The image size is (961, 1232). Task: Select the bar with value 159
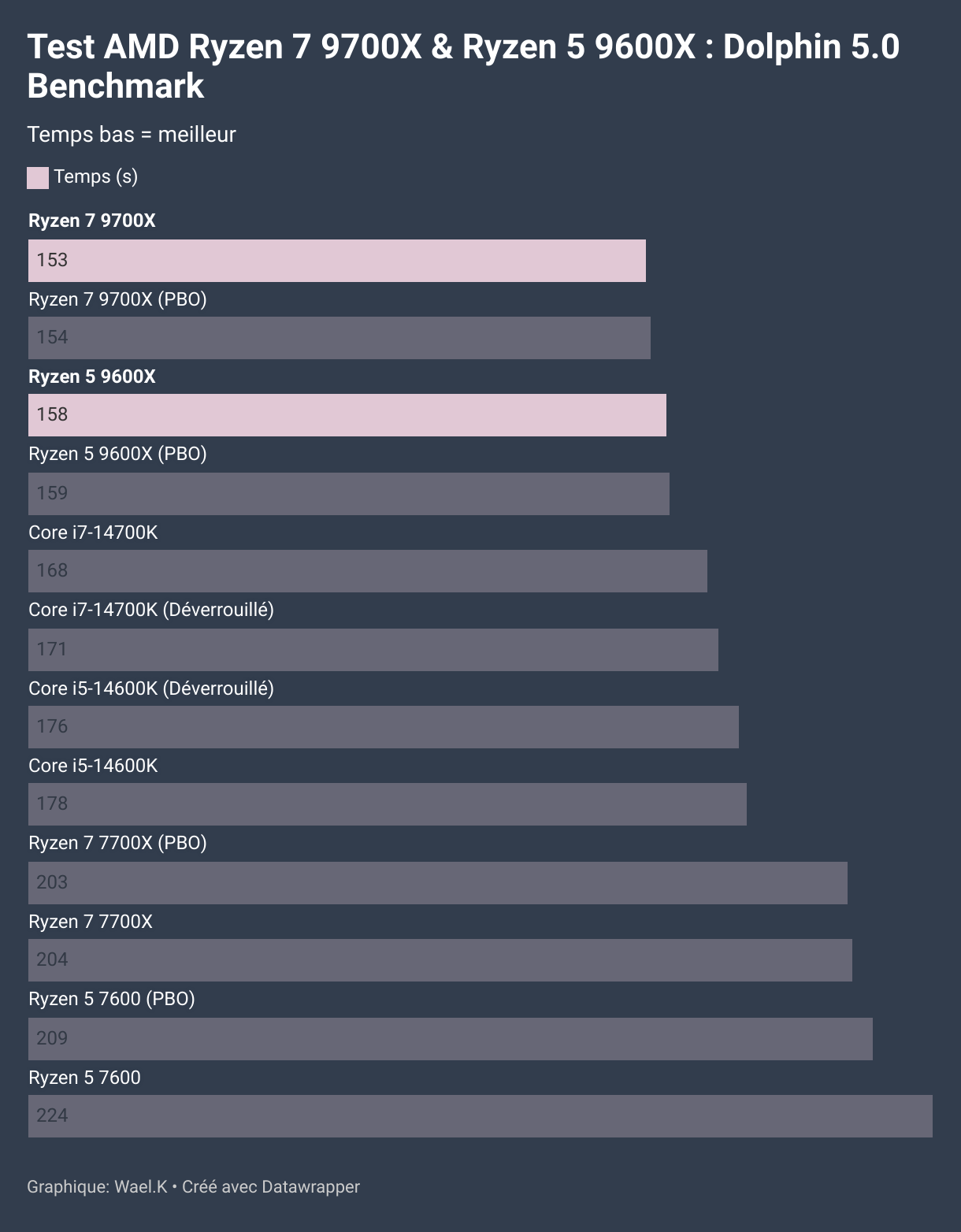coord(349,494)
